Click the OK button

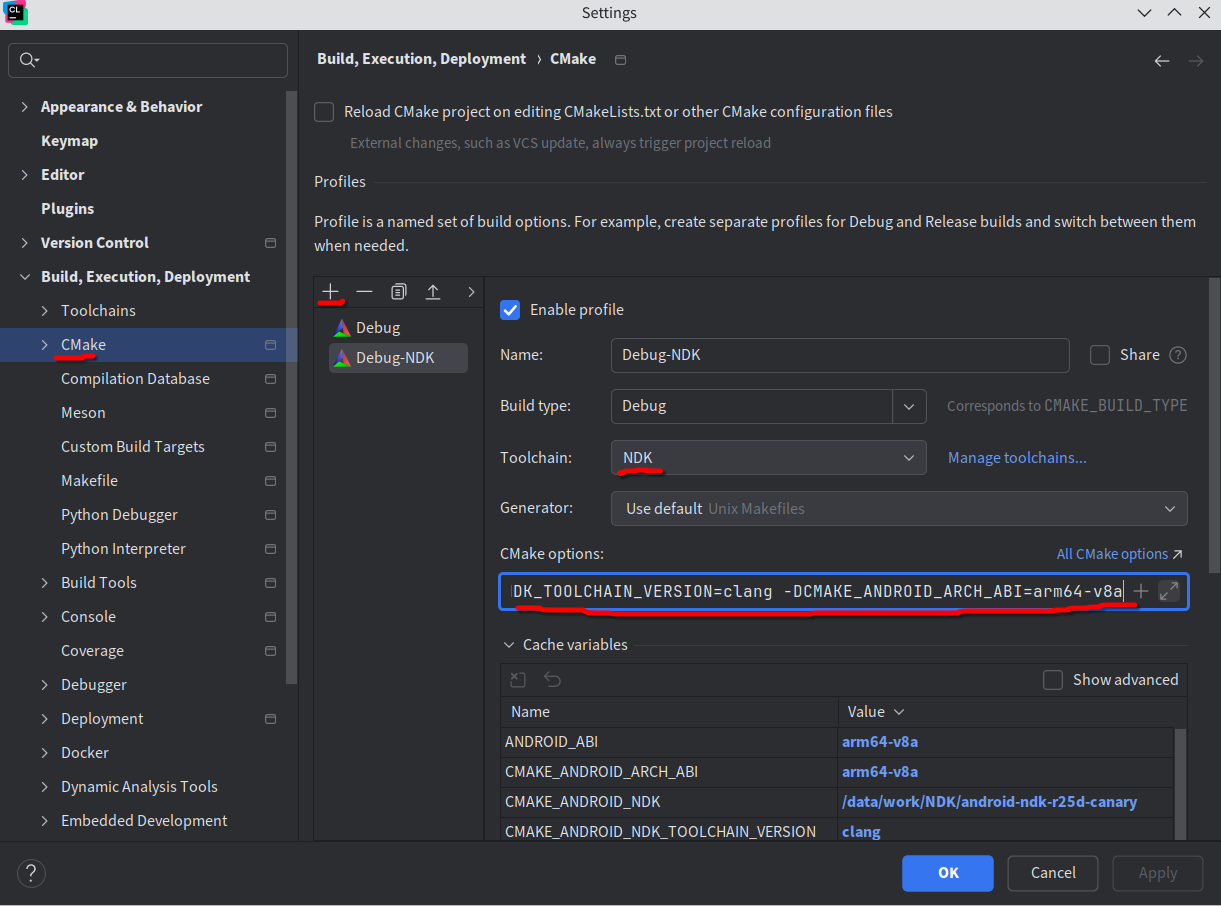(x=948, y=873)
